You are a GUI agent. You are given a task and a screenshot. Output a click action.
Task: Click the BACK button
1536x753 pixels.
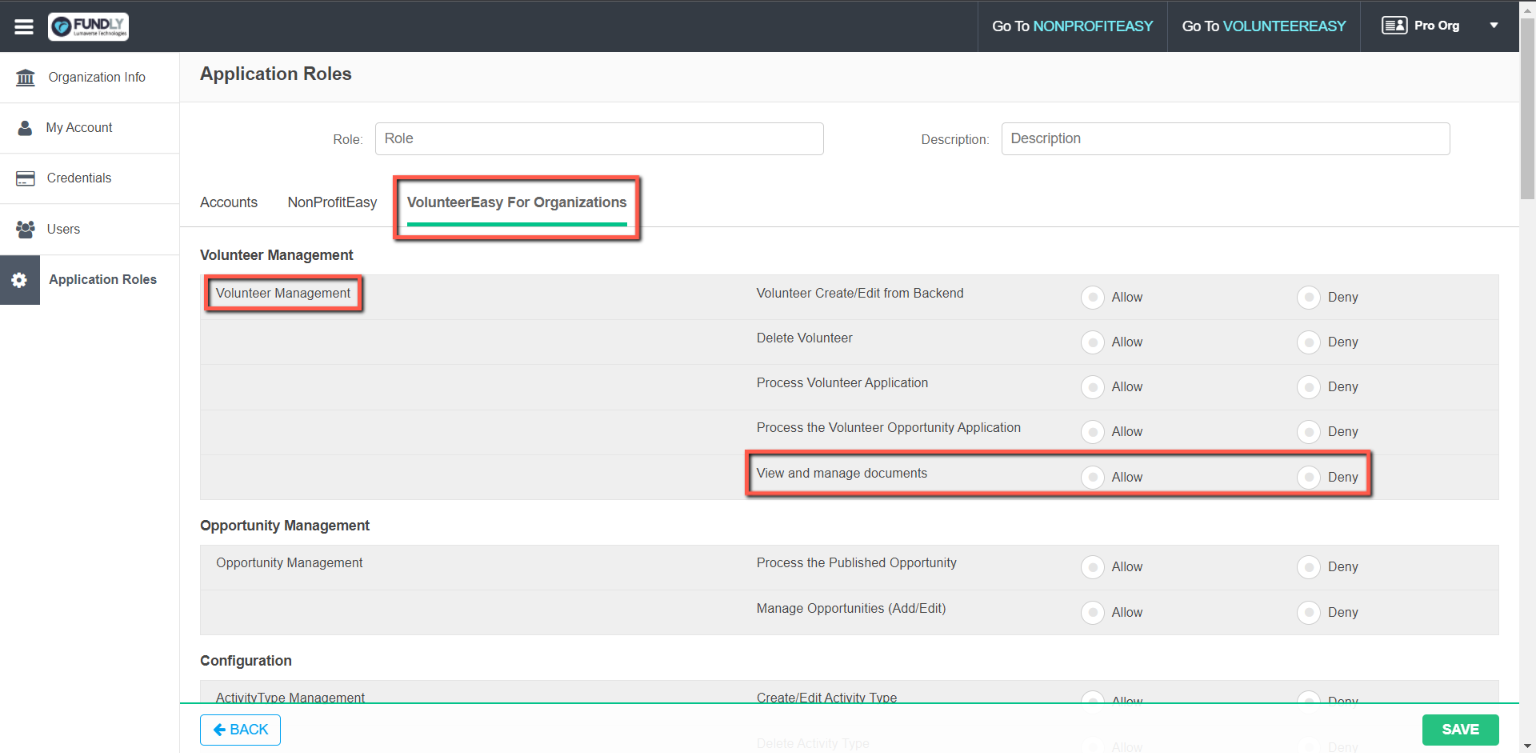(x=240, y=730)
